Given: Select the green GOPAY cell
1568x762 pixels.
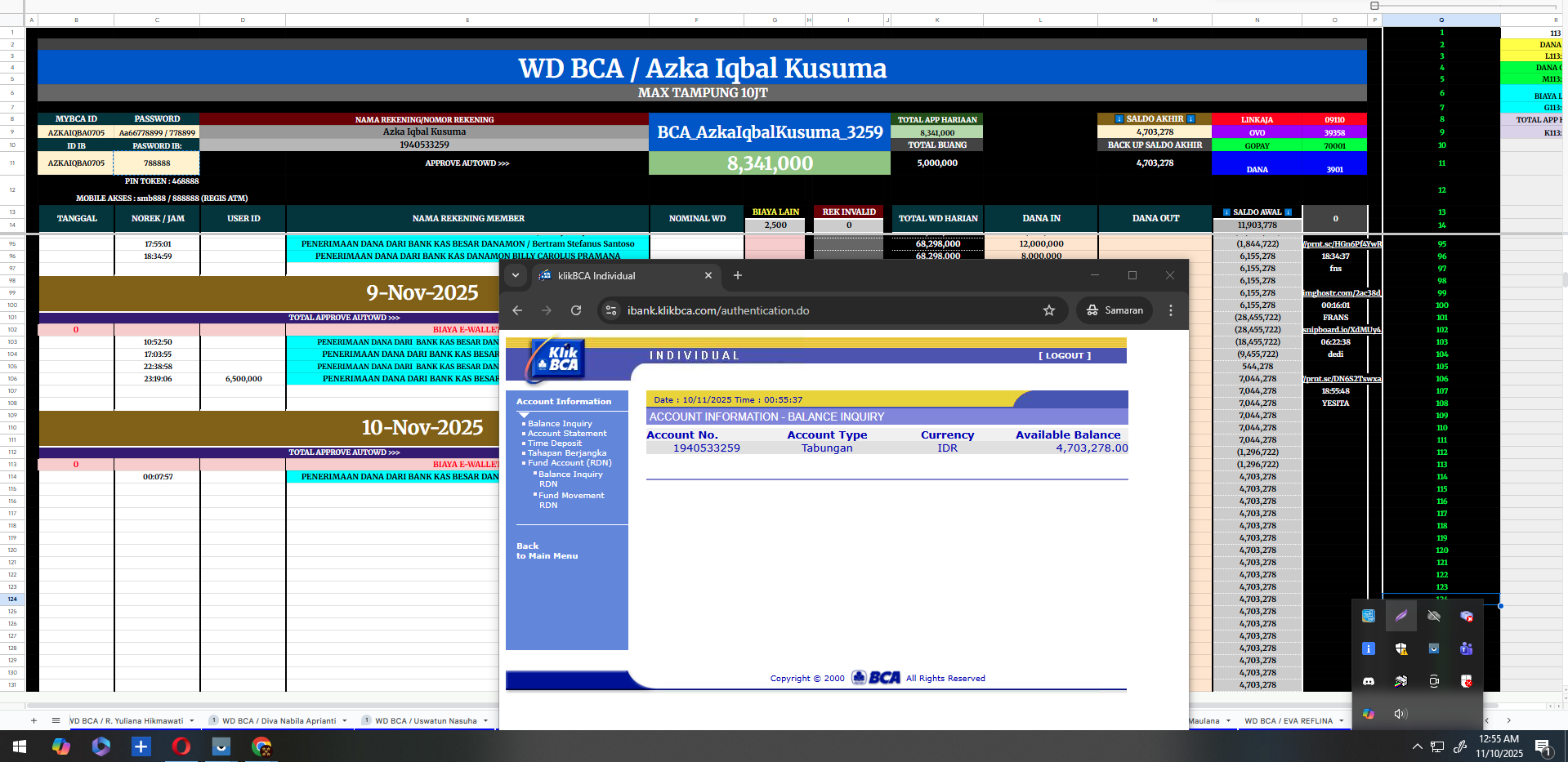Looking at the screenshot, I should tap(1257, 145).
